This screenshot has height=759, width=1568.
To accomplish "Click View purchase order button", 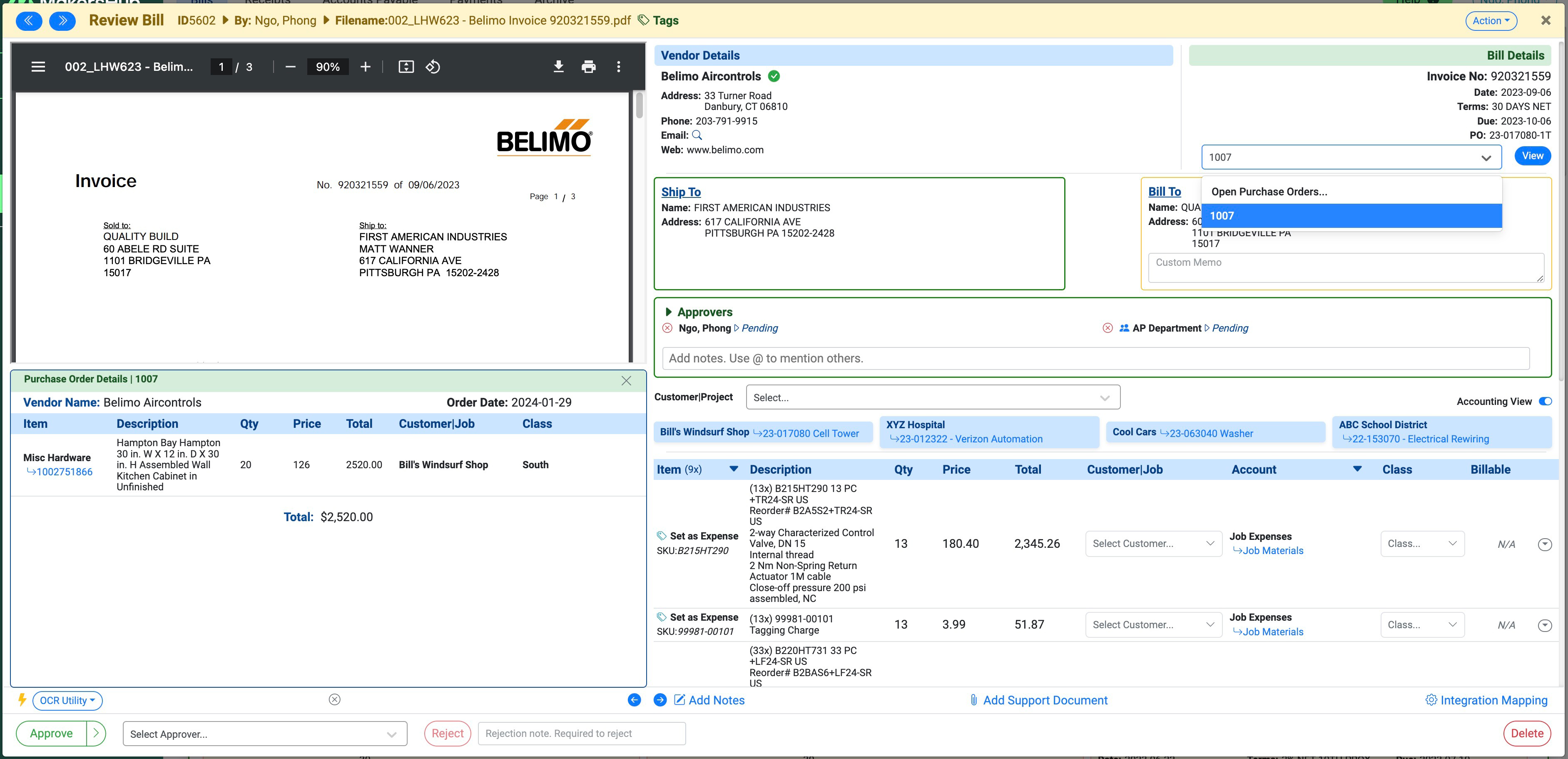I will 1532,156.
